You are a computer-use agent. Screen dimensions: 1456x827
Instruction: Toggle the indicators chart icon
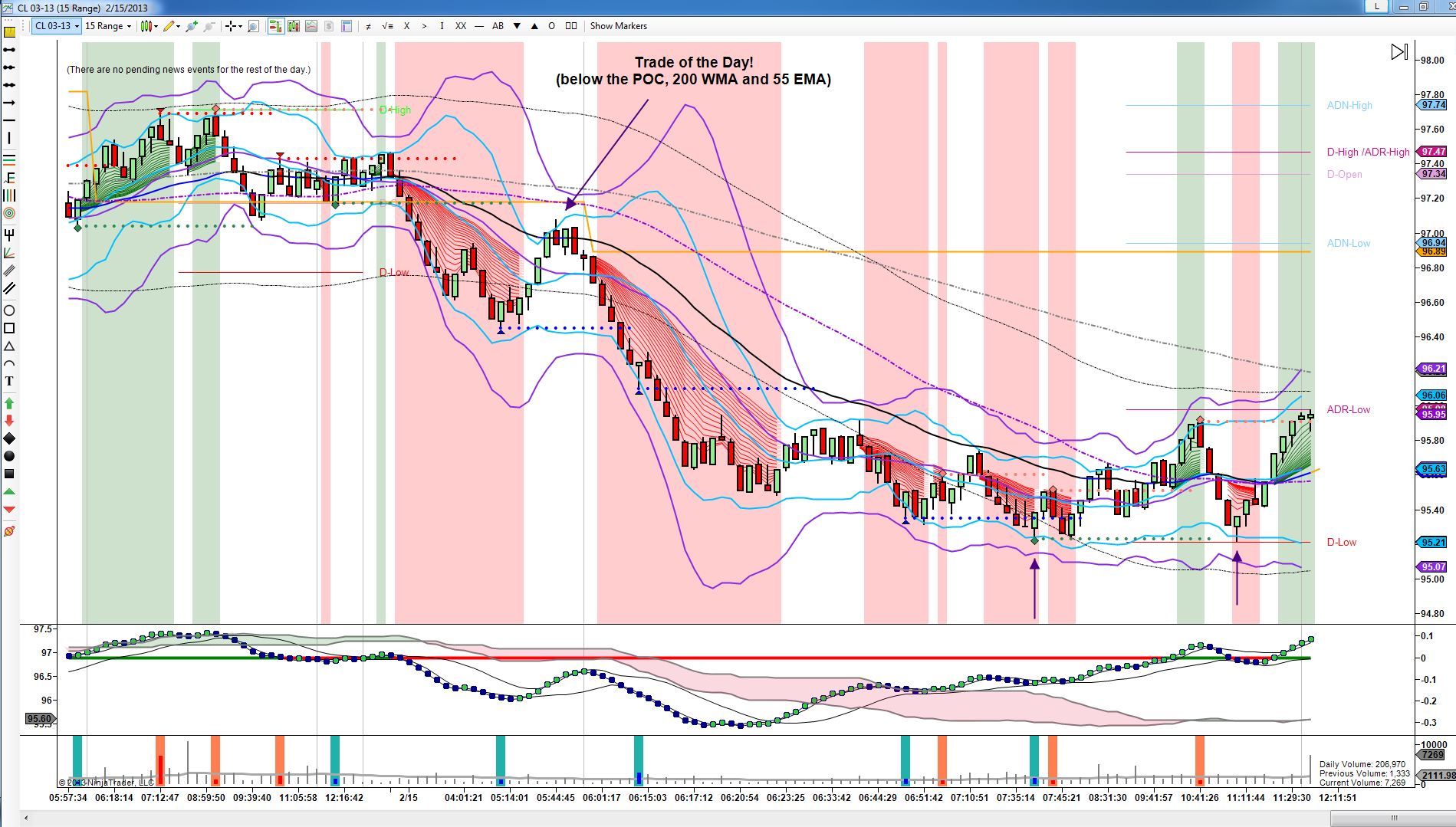(x=311, y=26)
